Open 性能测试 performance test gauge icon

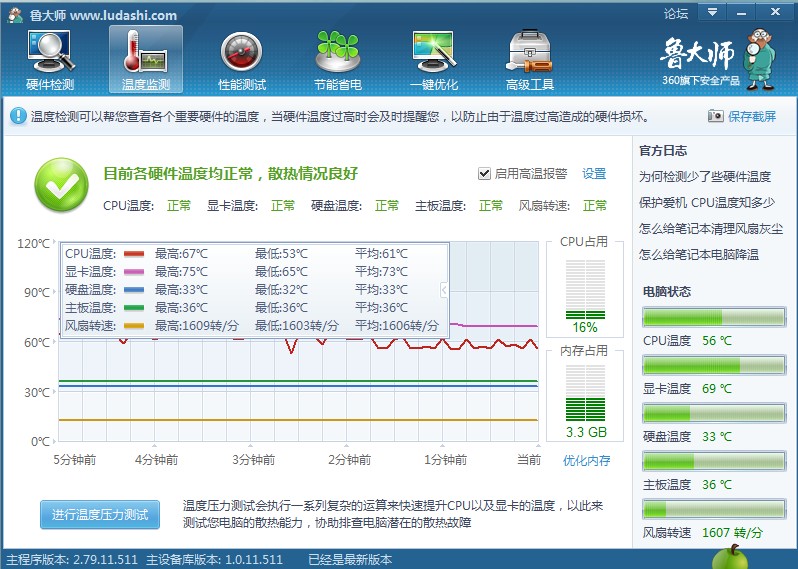pos(242,60)
